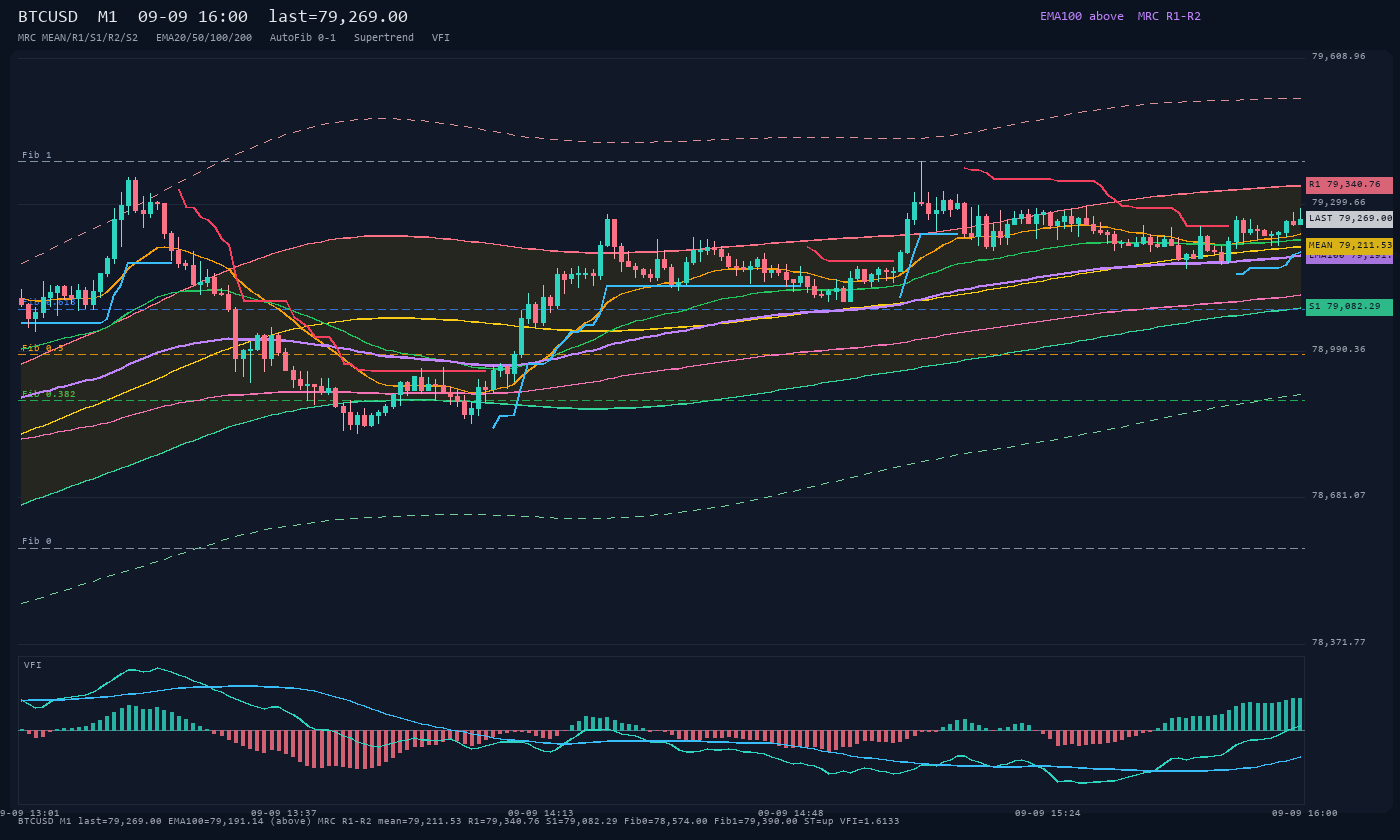
Task: Click the yellow MEAN 79,211.53 price tag
Action: [x=1349, y=245]
